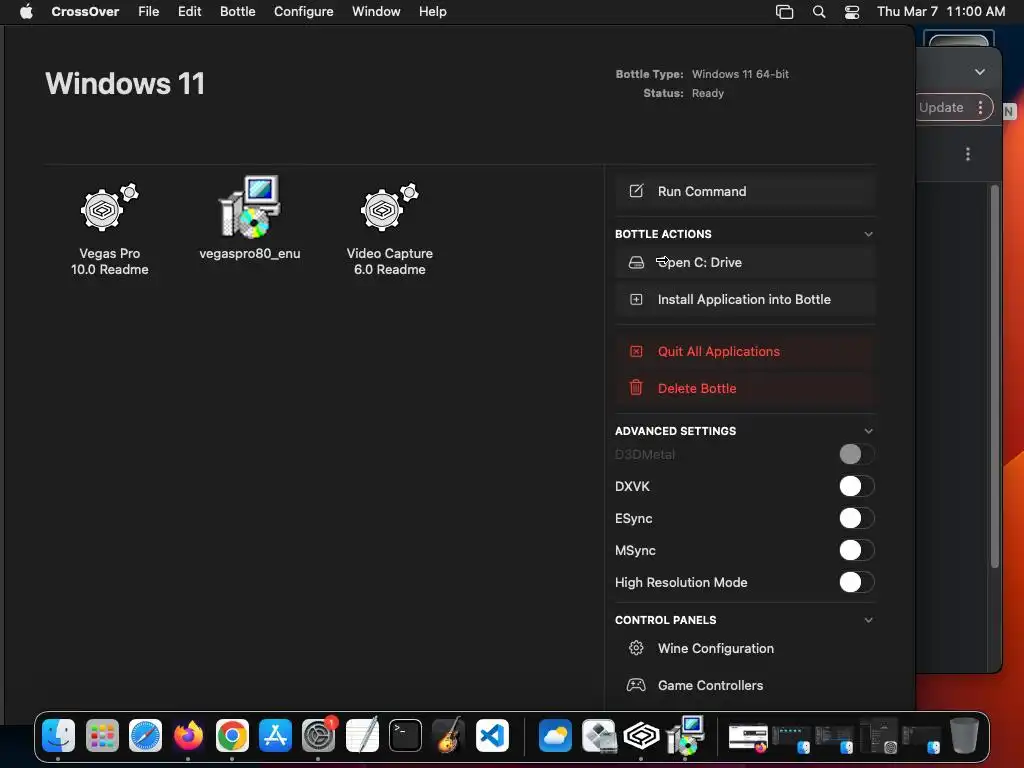Viewport: 1024px width, 768px height.
Task: Click the Stage Manager icon in the menu bar
Action: coord(784,12)
